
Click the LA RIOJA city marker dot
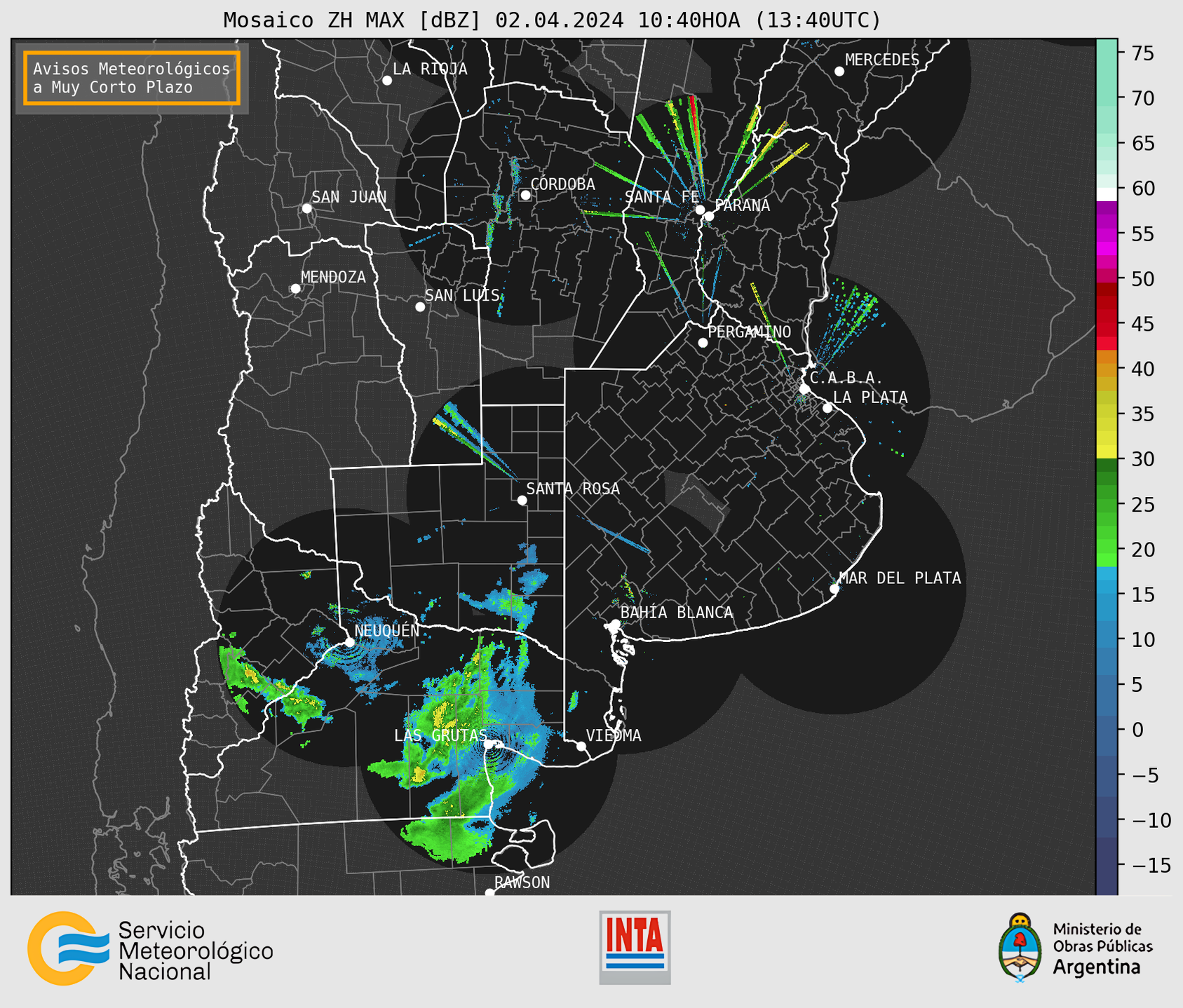pos(387,81)
